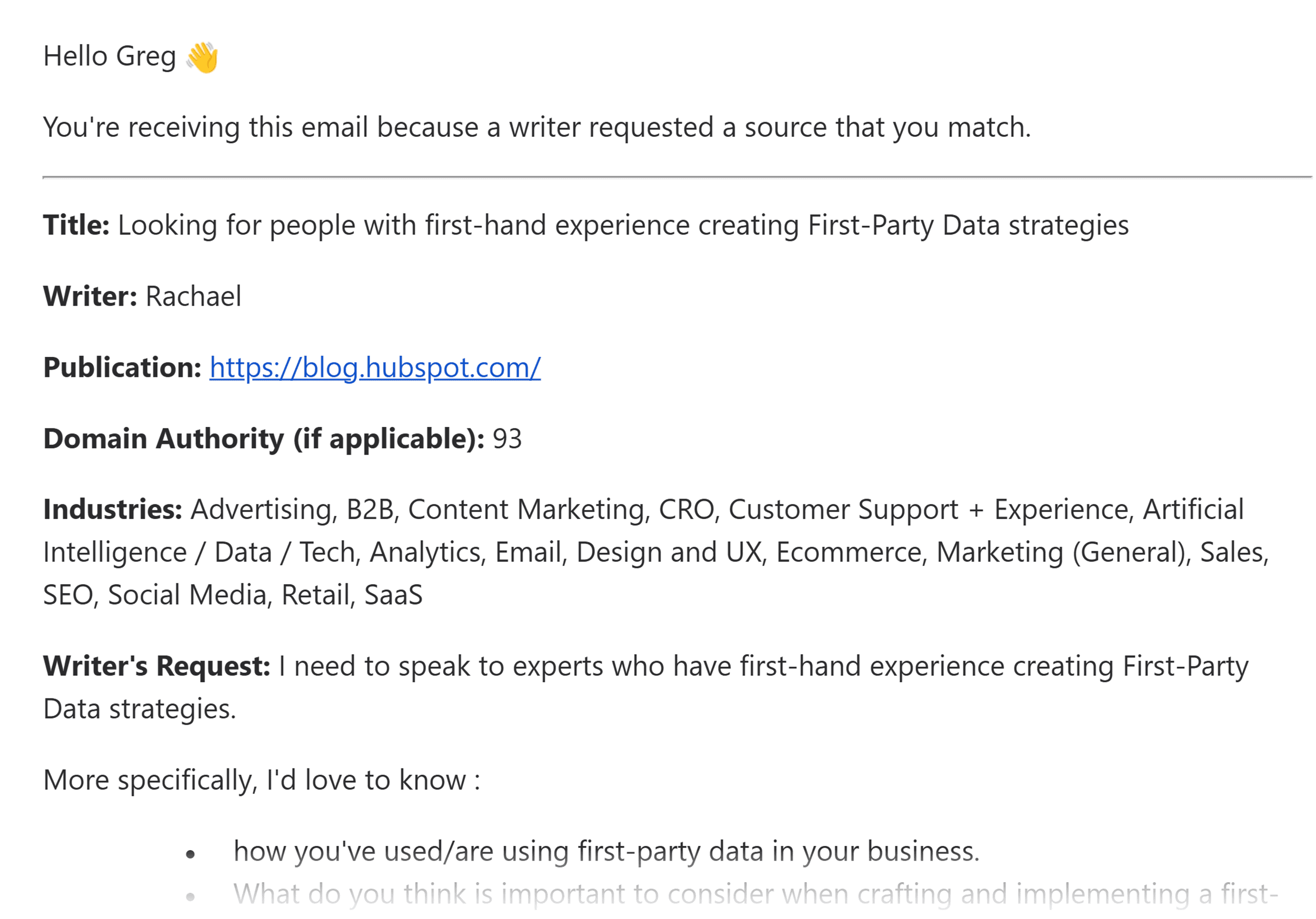Select the 'Title:' bold label

coord(76,225)
